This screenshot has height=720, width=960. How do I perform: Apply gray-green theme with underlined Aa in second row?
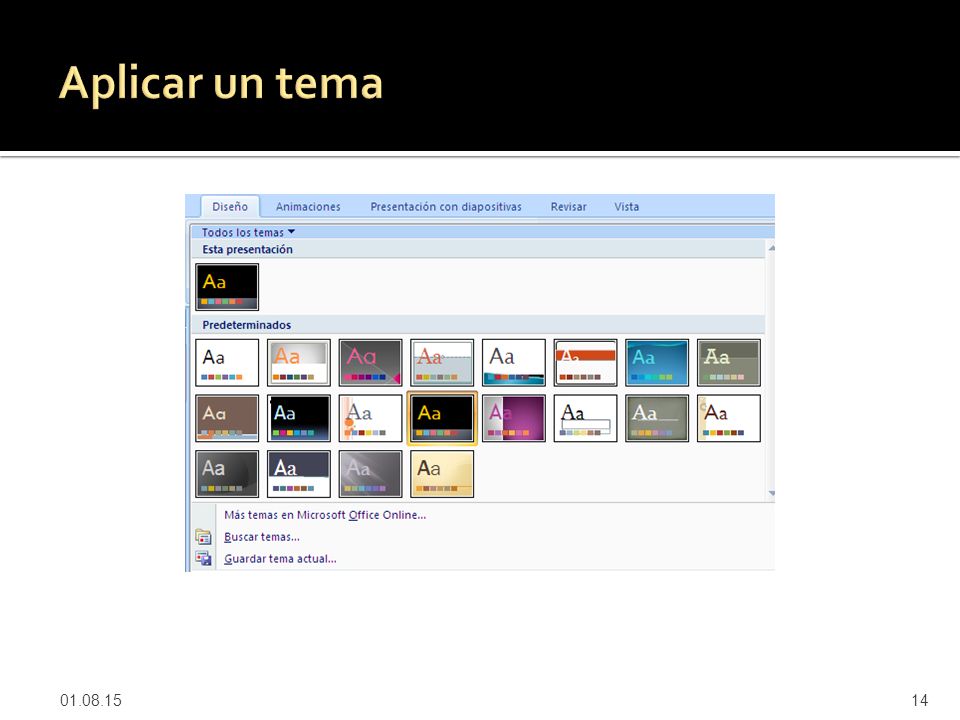click(x=657, y=418)
